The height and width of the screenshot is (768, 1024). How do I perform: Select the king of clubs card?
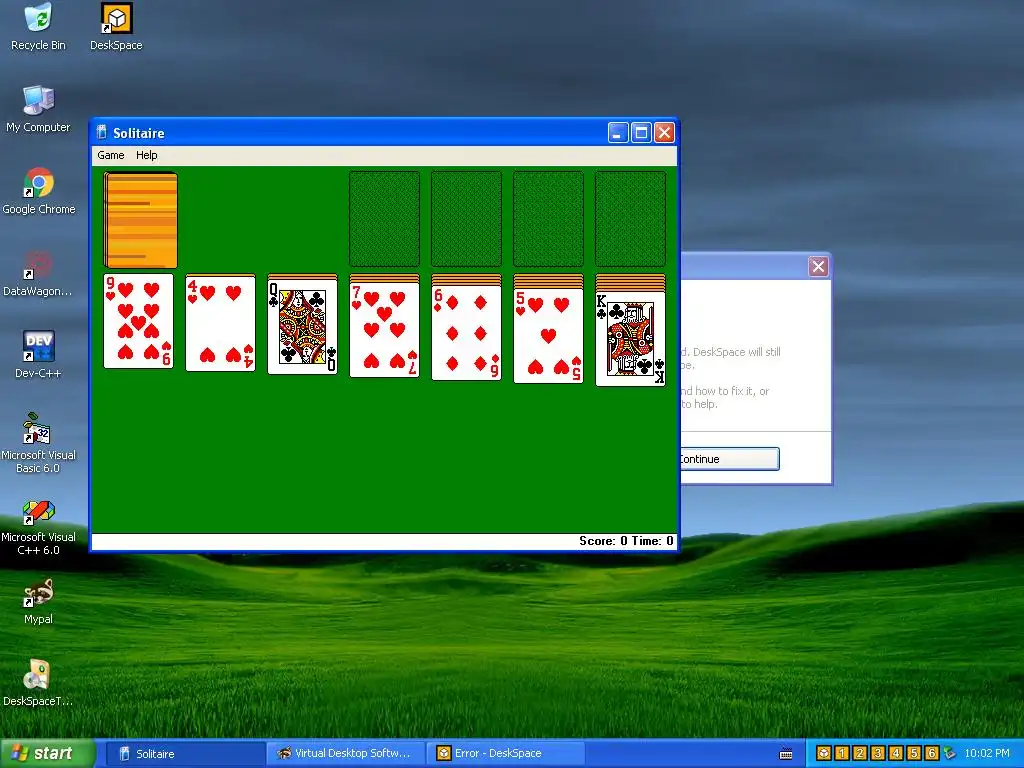coord(630,339)
